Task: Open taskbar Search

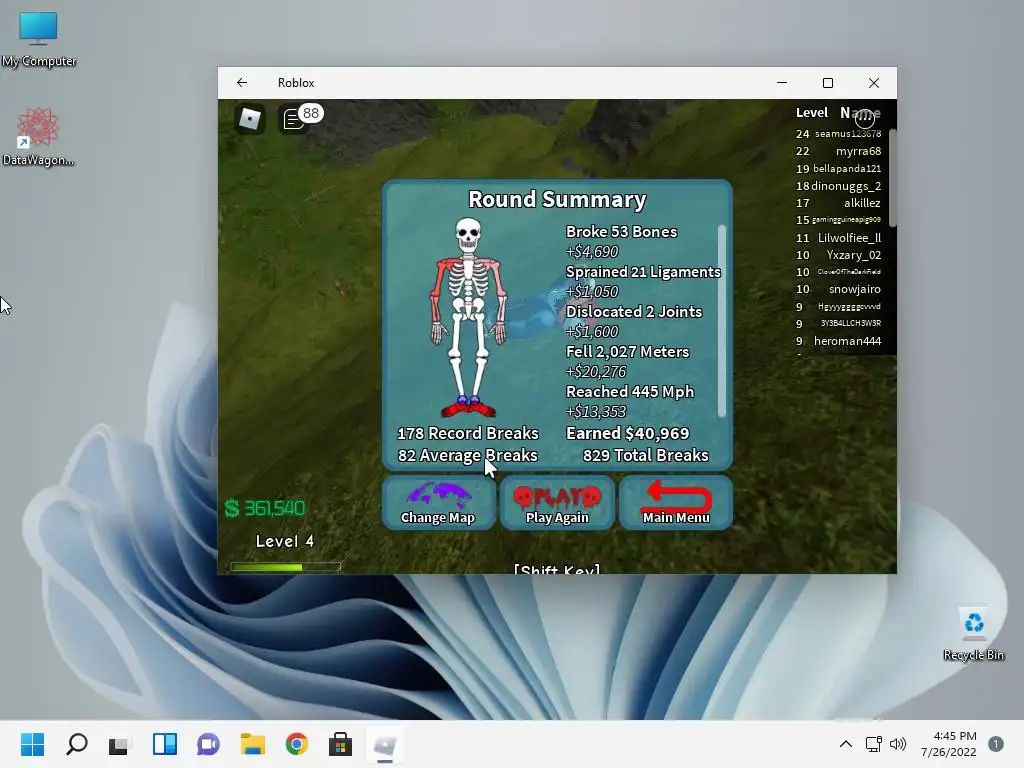Action: (x=76, y=744)
